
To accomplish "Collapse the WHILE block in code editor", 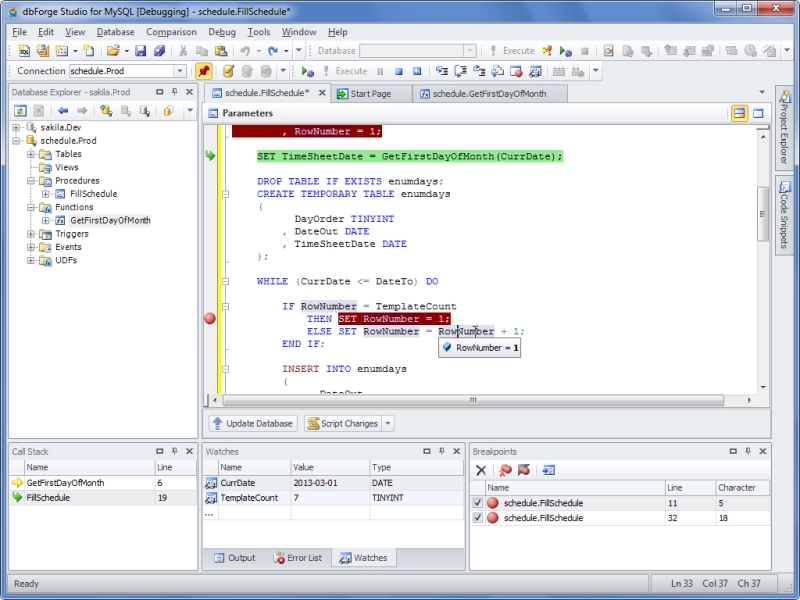I will pos(225,281).
